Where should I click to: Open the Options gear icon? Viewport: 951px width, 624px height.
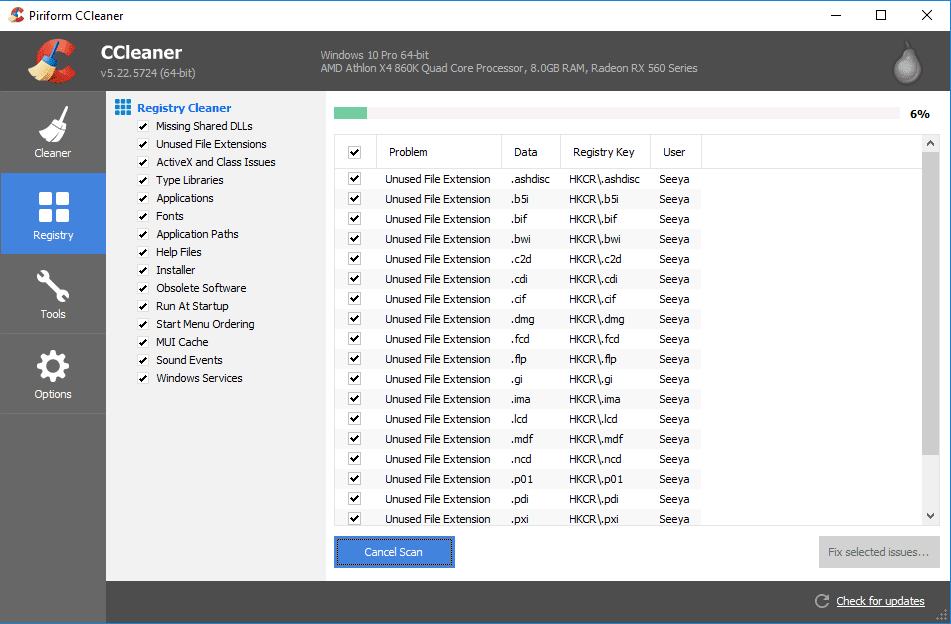coord(53,366)
